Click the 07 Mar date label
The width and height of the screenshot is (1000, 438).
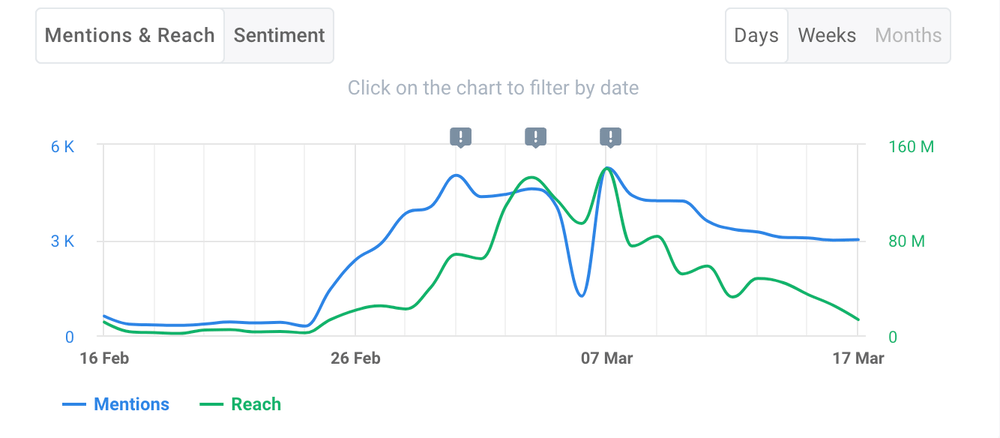coord(606,358)
